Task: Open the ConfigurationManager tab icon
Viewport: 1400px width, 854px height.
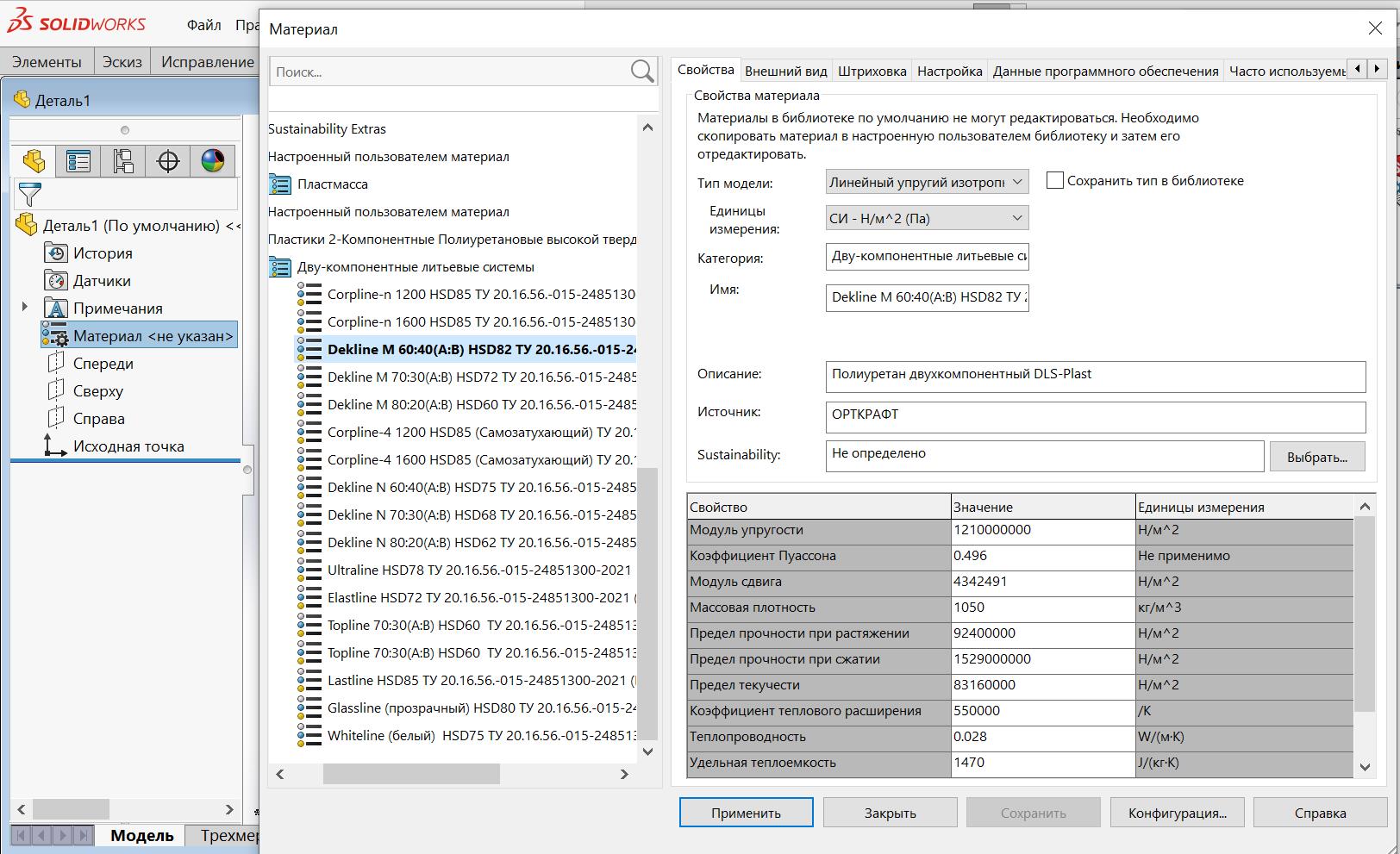Action: (123, 161)
